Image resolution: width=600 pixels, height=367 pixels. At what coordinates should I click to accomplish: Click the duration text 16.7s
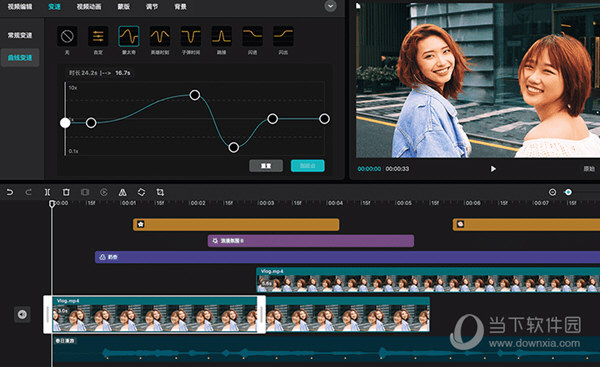(x=123, y=73)
